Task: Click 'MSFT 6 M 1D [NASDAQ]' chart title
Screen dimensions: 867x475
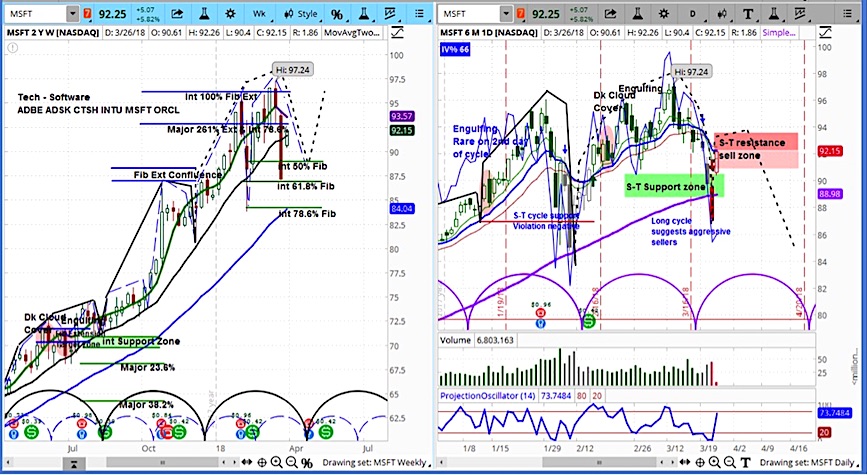Action: (488, 33)
